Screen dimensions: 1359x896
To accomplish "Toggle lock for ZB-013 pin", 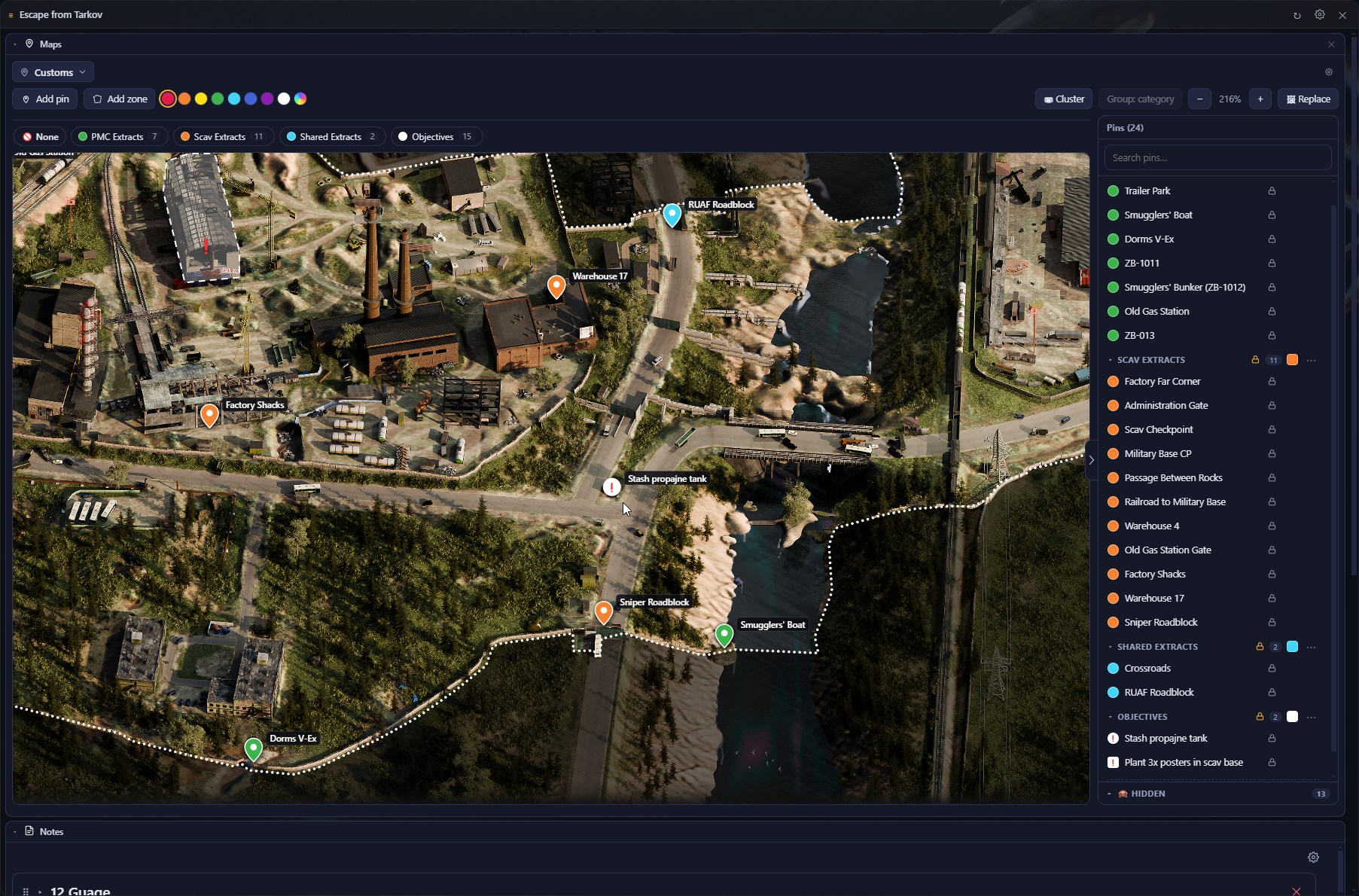I will click(1272, 336).
